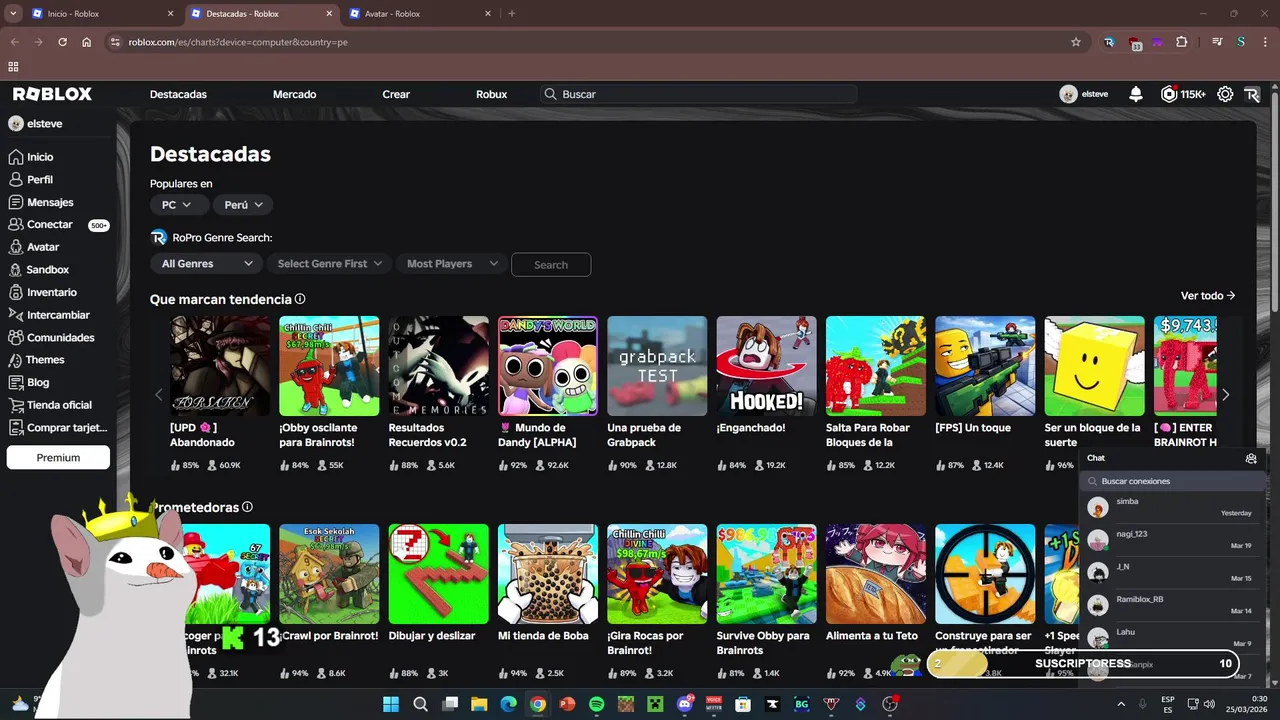The image size is (1280, 720).
Task: Open Comunidades in the sidebar
Action: click(x=61, y=338)
